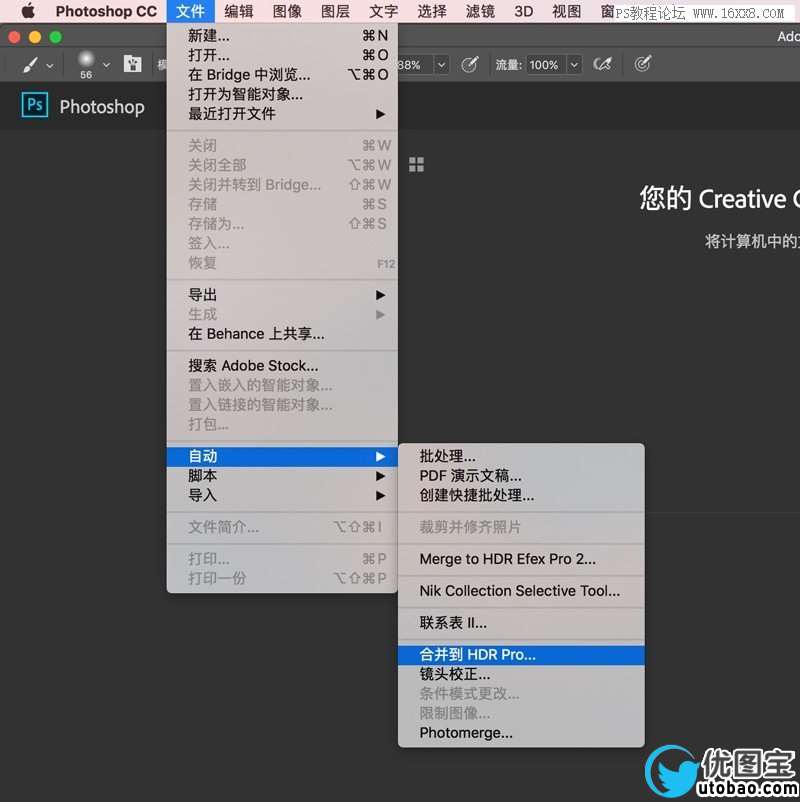Image resolution: width=800 pixels, height=802 pixels.
Task: Toggle pressure for opacity icon
Action: (x=469, y=64)
